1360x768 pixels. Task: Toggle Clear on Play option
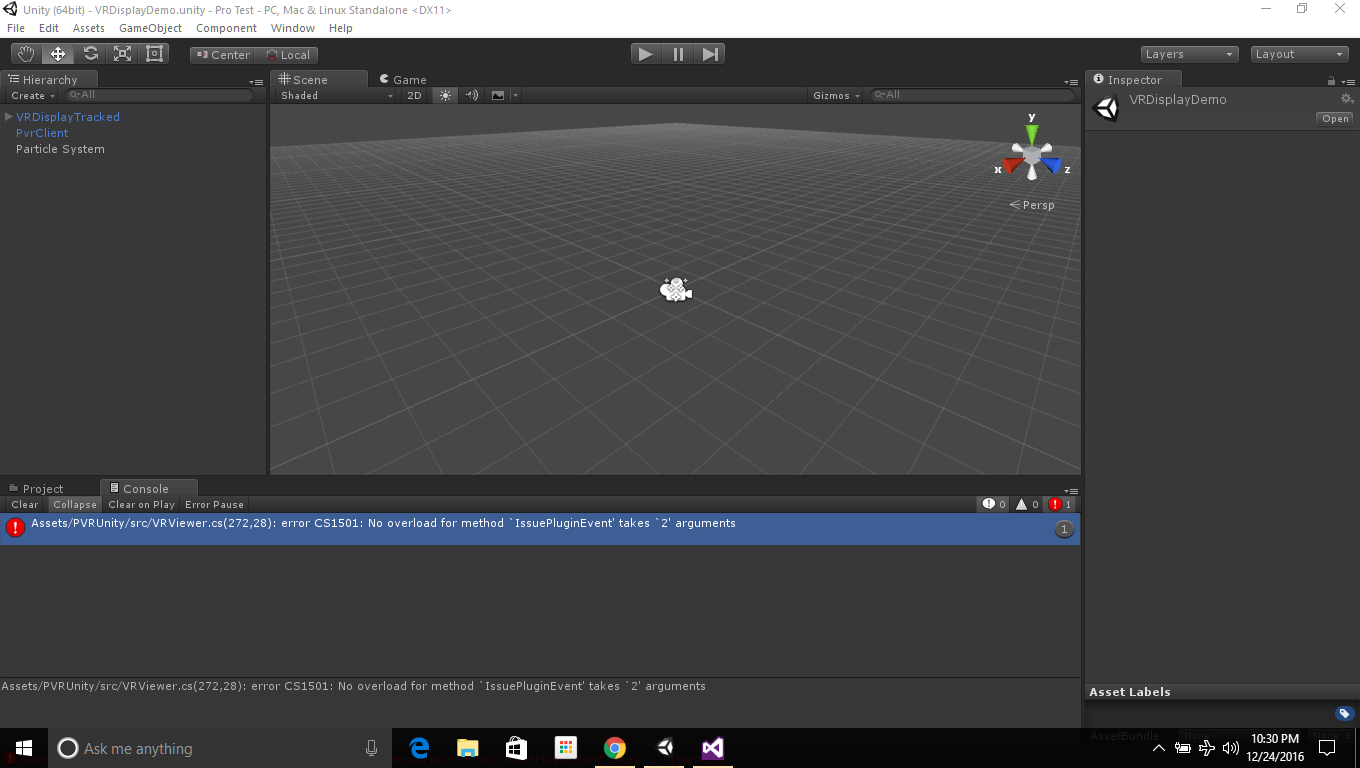click(141, 505)
